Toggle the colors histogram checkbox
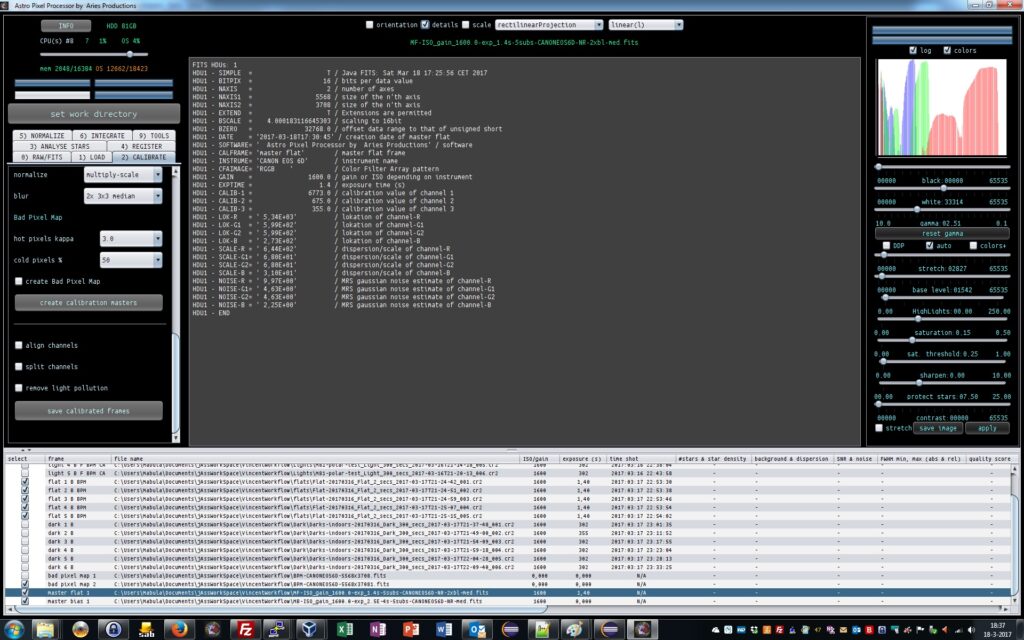 947,50
